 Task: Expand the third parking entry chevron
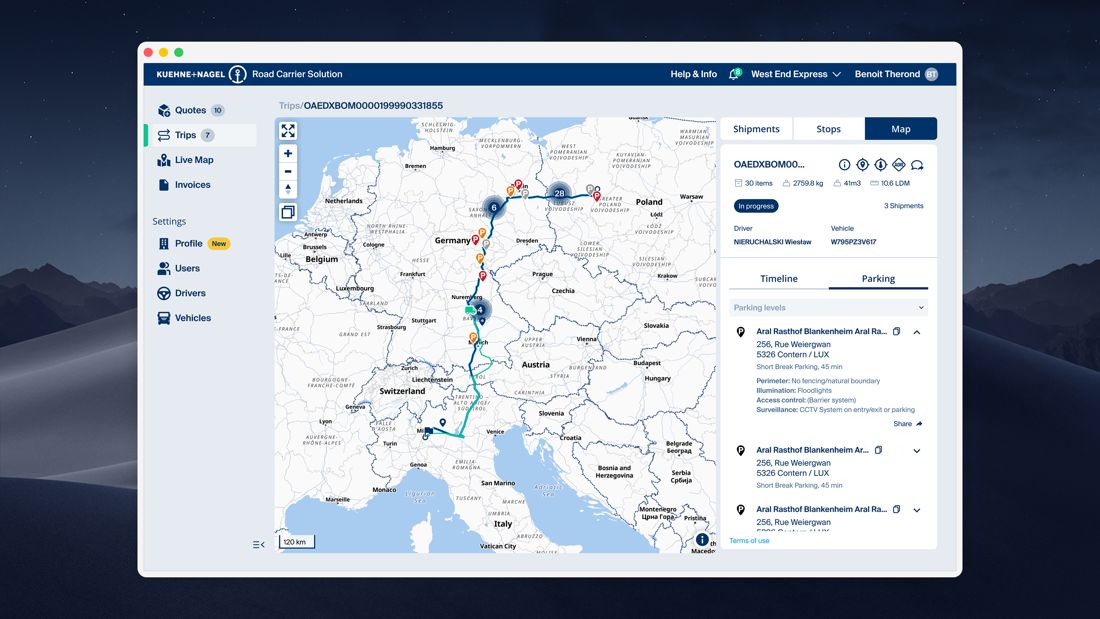(917, 510)
